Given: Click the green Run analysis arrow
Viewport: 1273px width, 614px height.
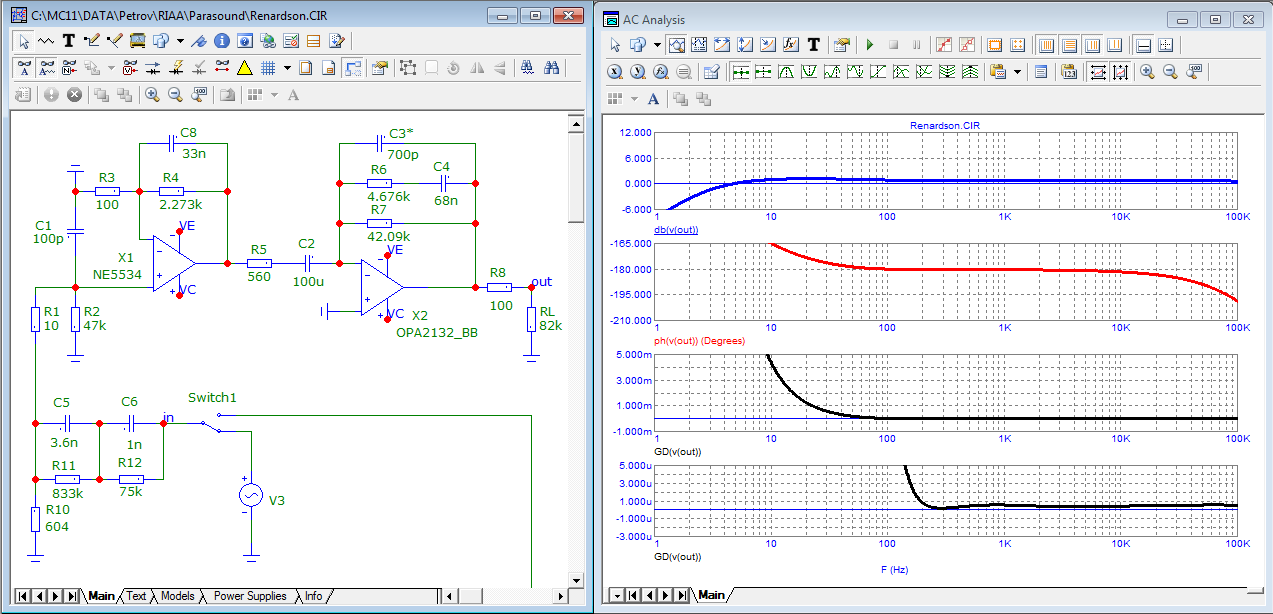Looking at the screenshot, I should (870, 45).
